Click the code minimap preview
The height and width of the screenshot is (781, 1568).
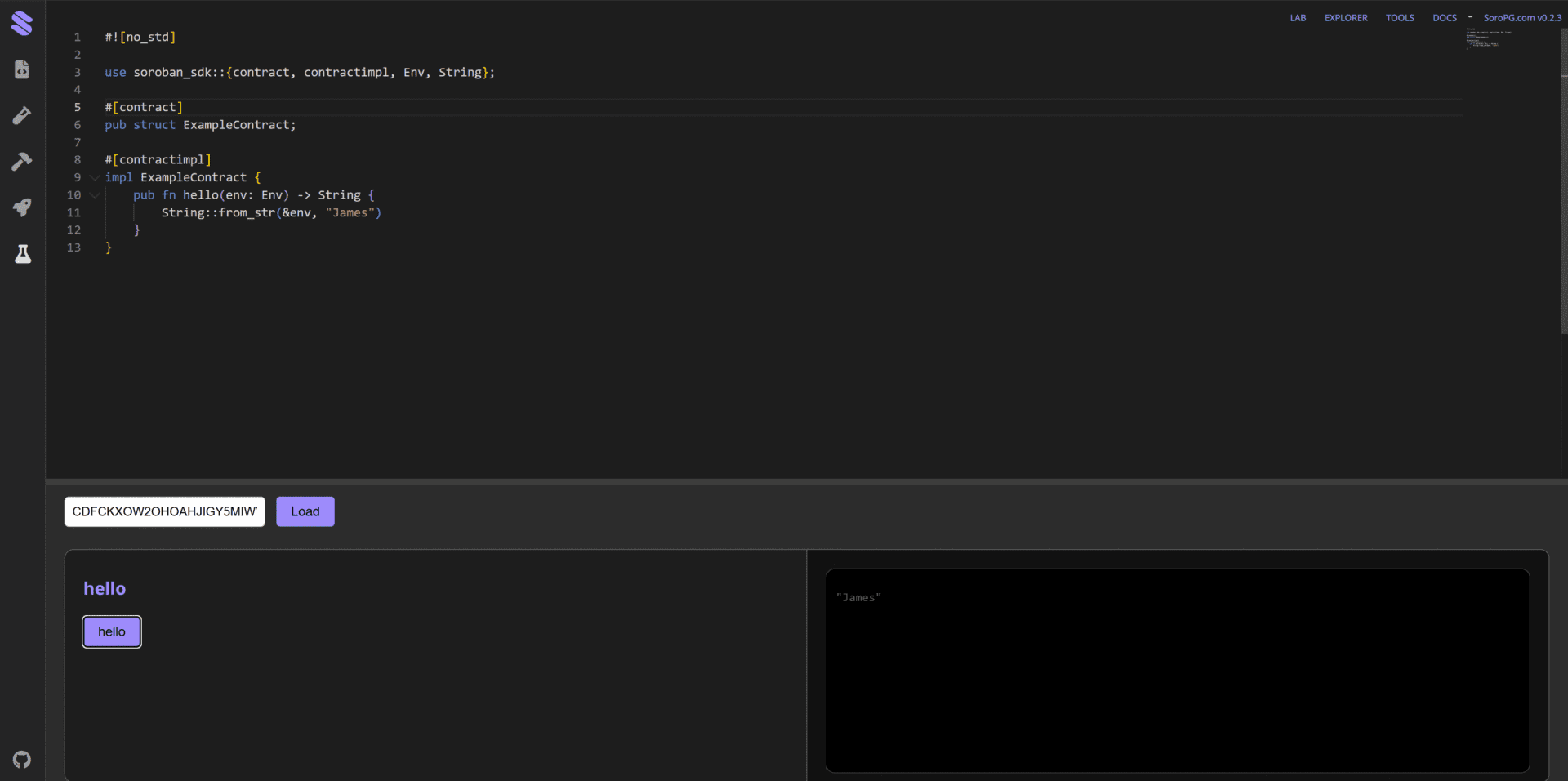tap(1486, 38)
